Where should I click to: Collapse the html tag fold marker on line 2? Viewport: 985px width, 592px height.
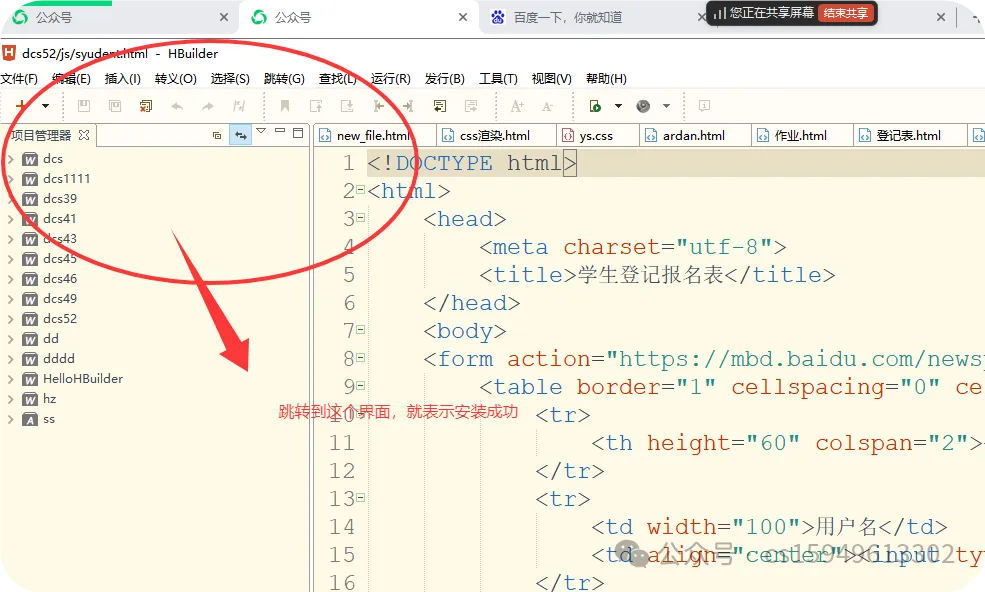(361, 190)
